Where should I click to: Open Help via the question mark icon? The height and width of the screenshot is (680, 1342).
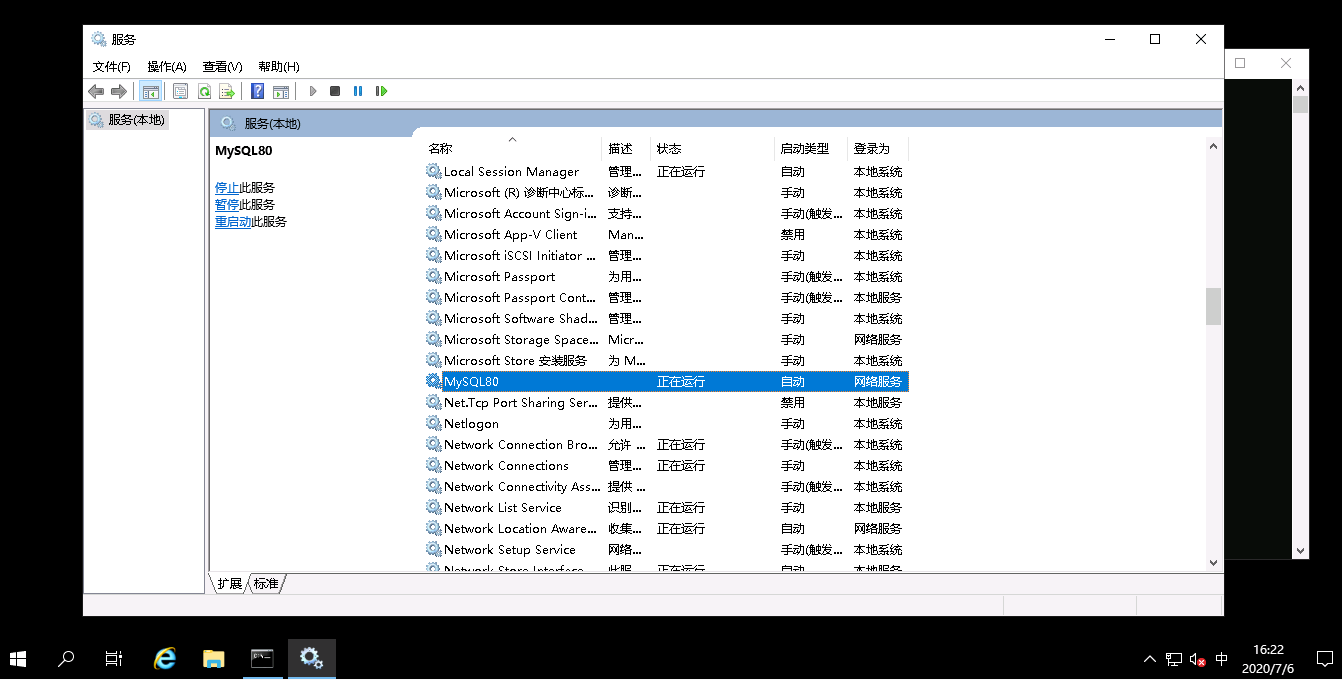click(258, 91)
